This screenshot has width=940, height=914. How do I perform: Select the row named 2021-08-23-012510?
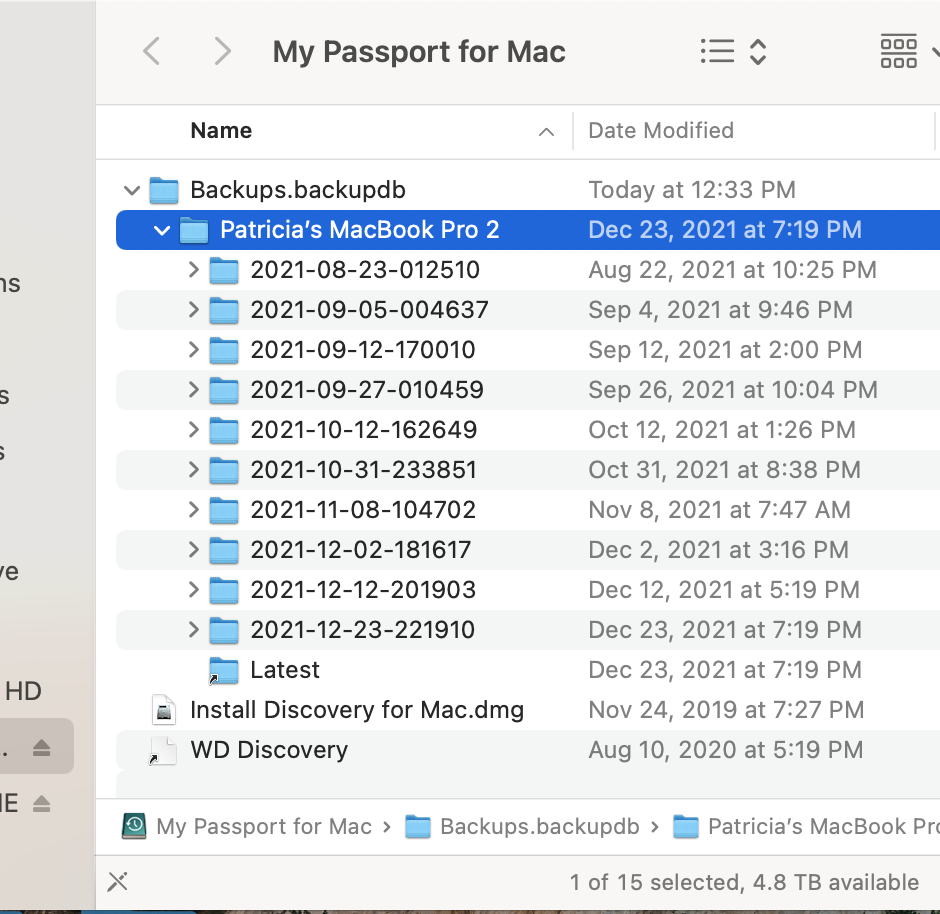coord(528,270)
